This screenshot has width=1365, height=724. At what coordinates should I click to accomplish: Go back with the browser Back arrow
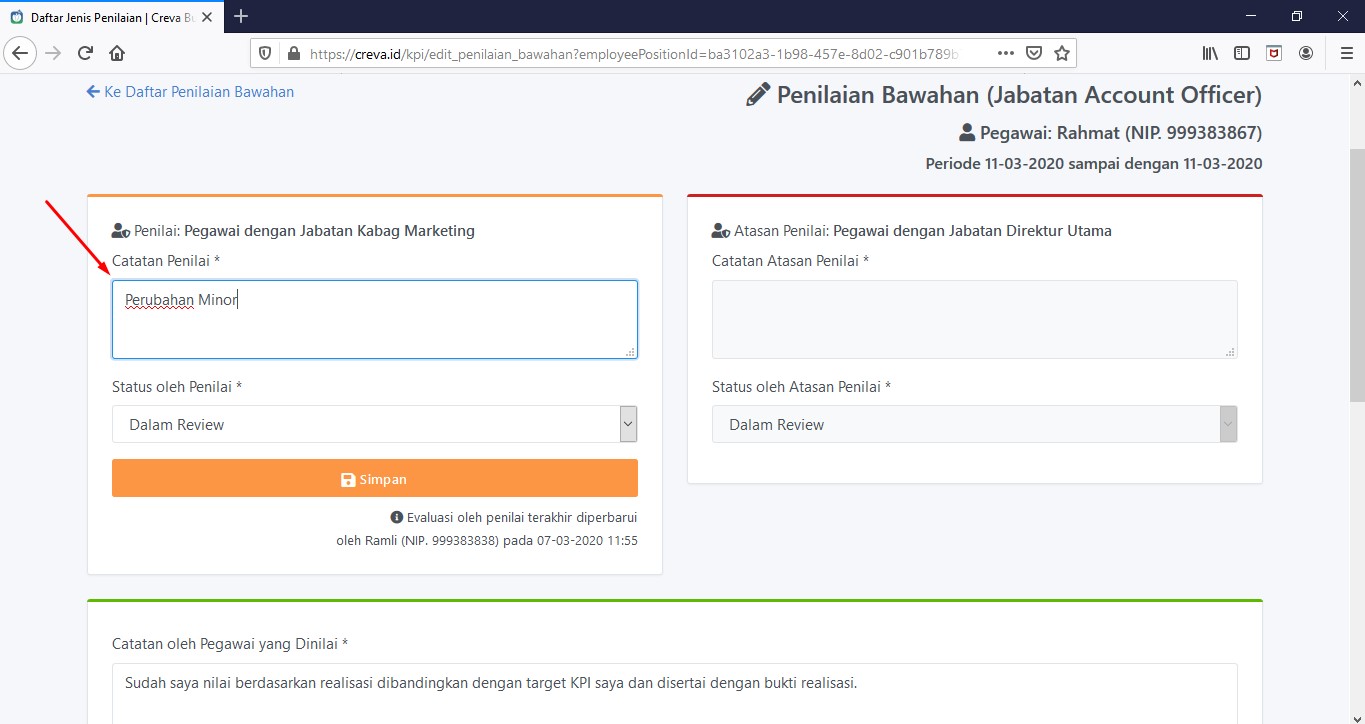(x=20, y=53)
